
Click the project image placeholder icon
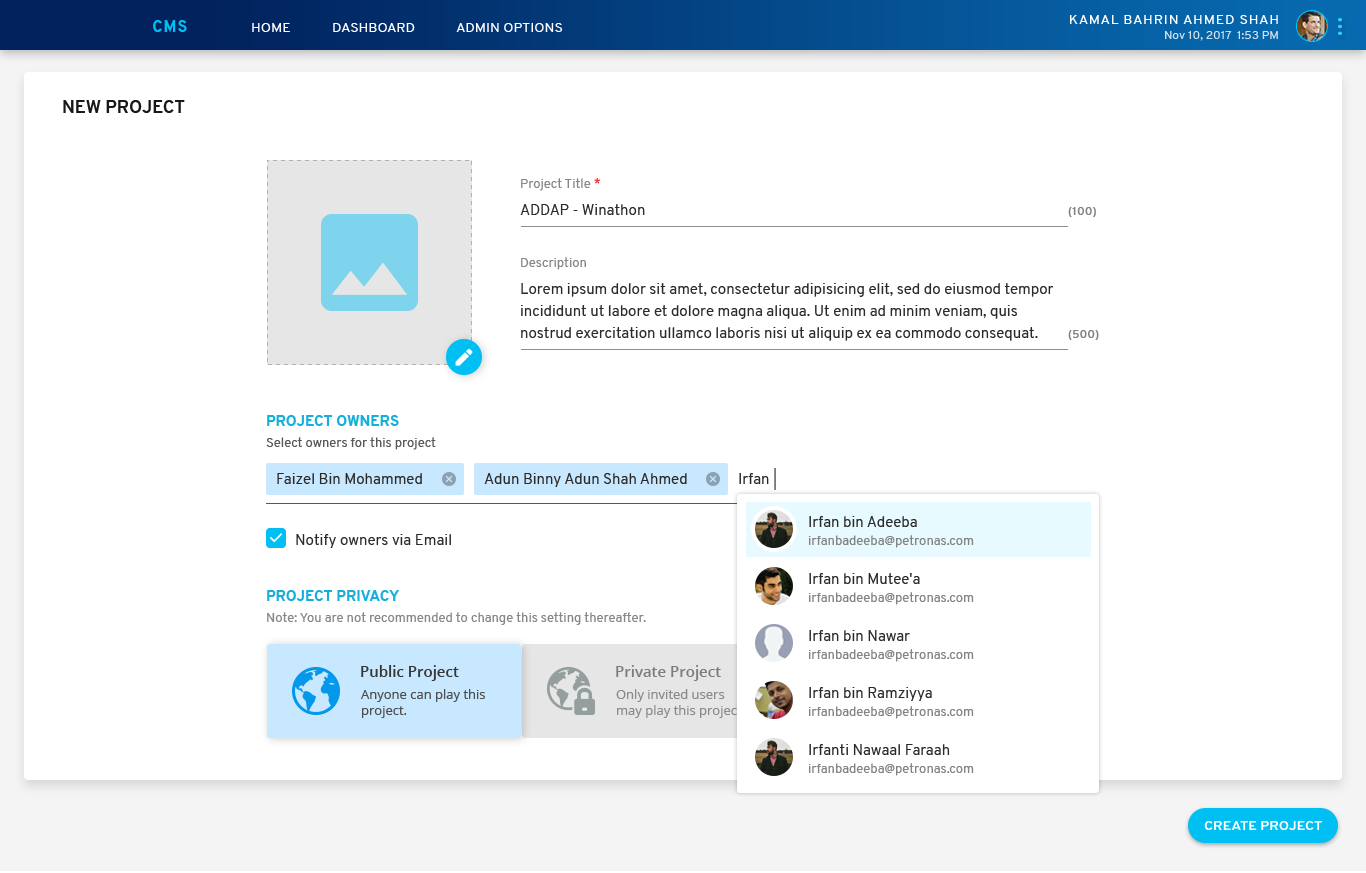pyautogui.click(x=369, y=263)
